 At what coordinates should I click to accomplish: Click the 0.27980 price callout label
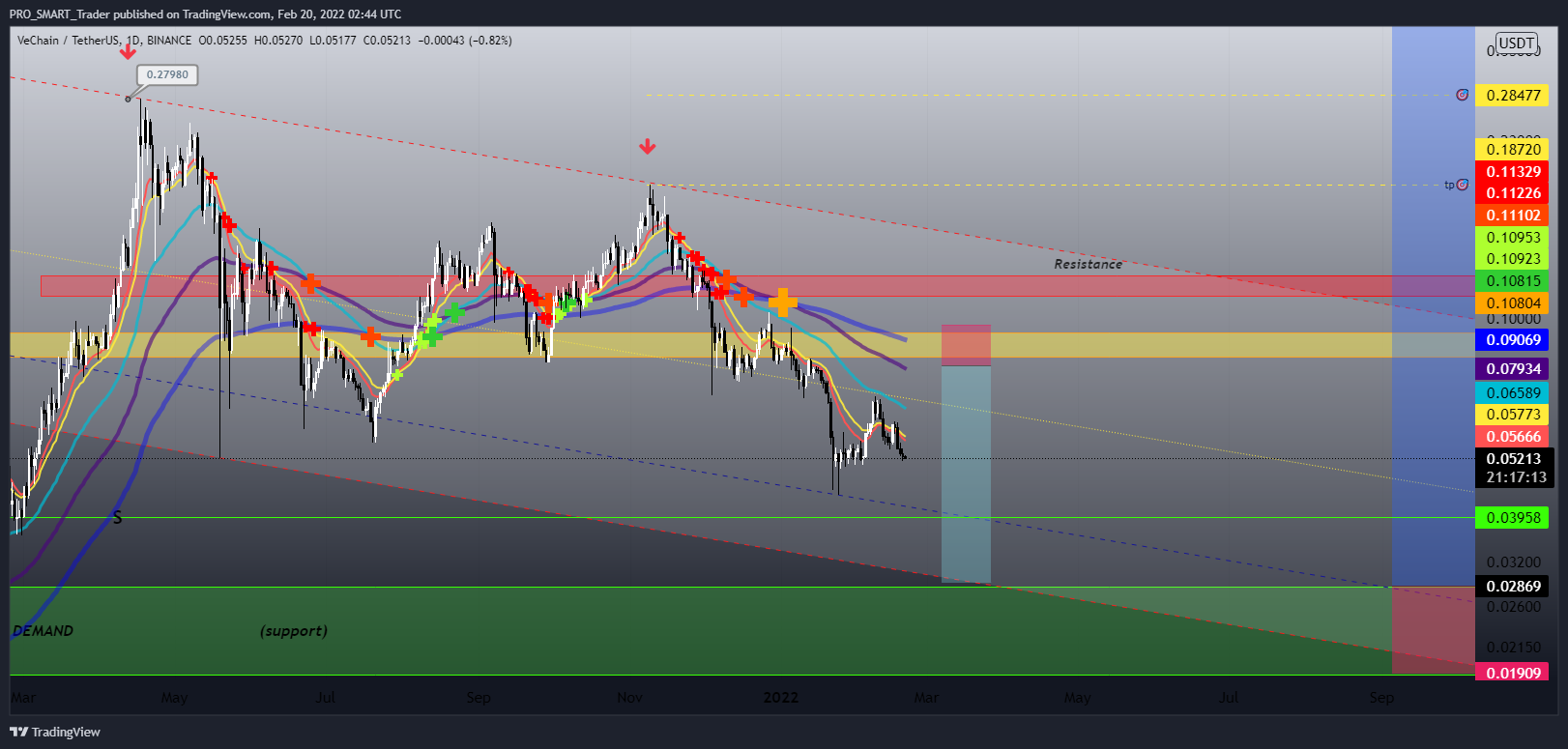tap(168, 74)
